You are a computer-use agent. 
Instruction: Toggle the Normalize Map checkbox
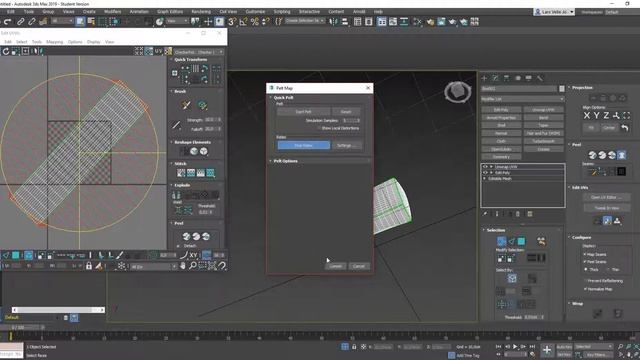click(x=585, y=289)
